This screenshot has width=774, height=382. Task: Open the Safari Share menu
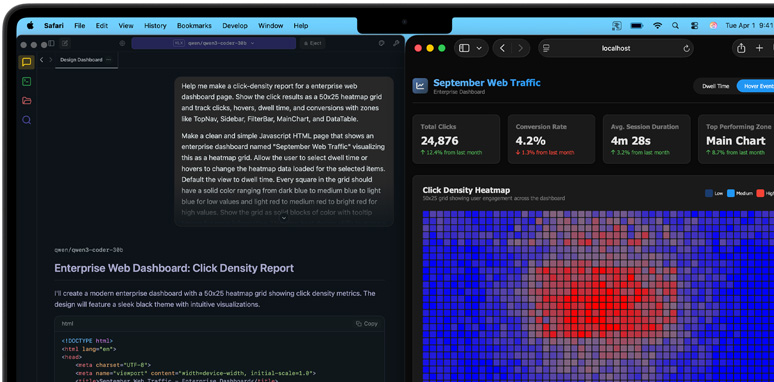[741, 48]
